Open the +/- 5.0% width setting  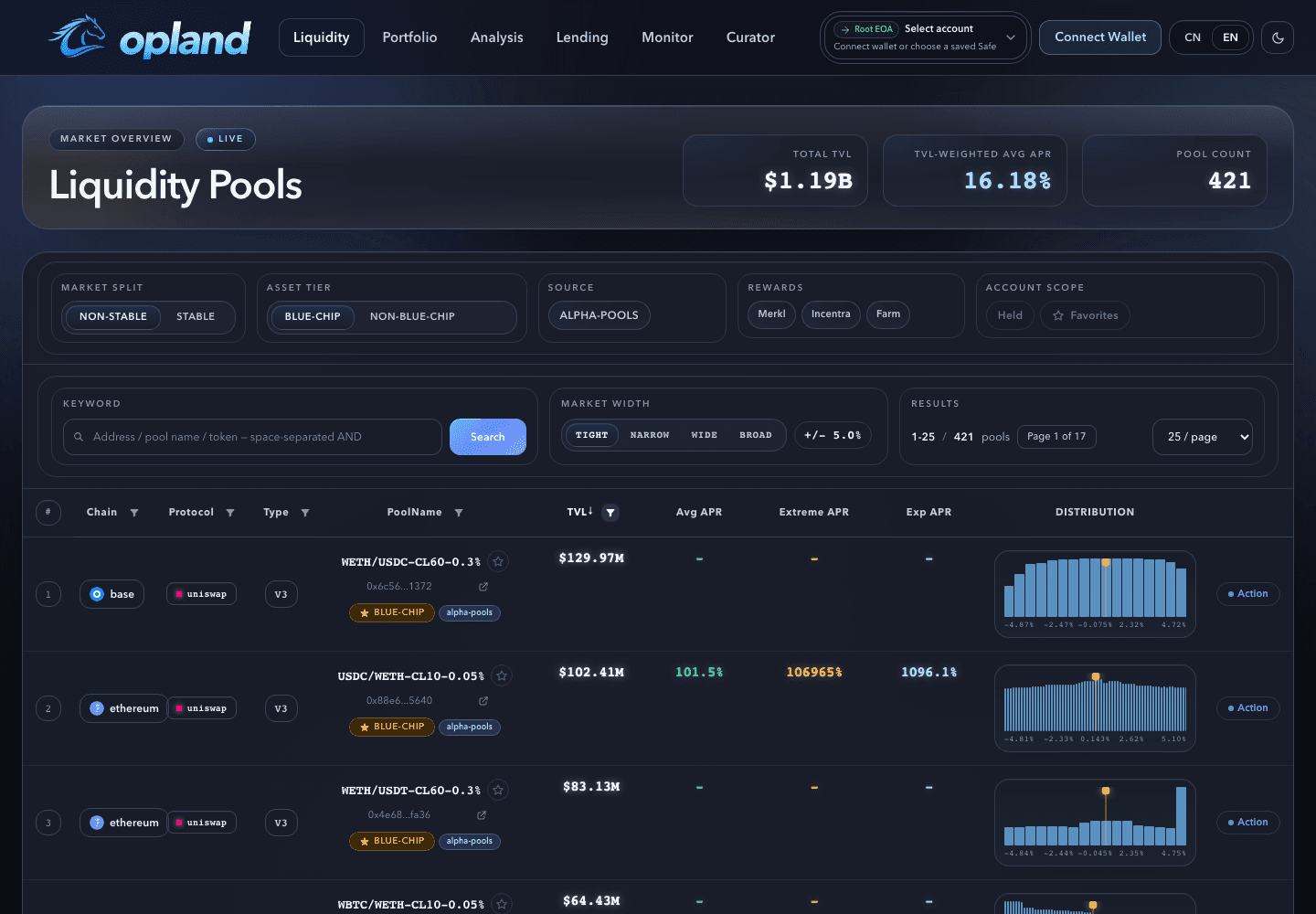pos(833,435)
